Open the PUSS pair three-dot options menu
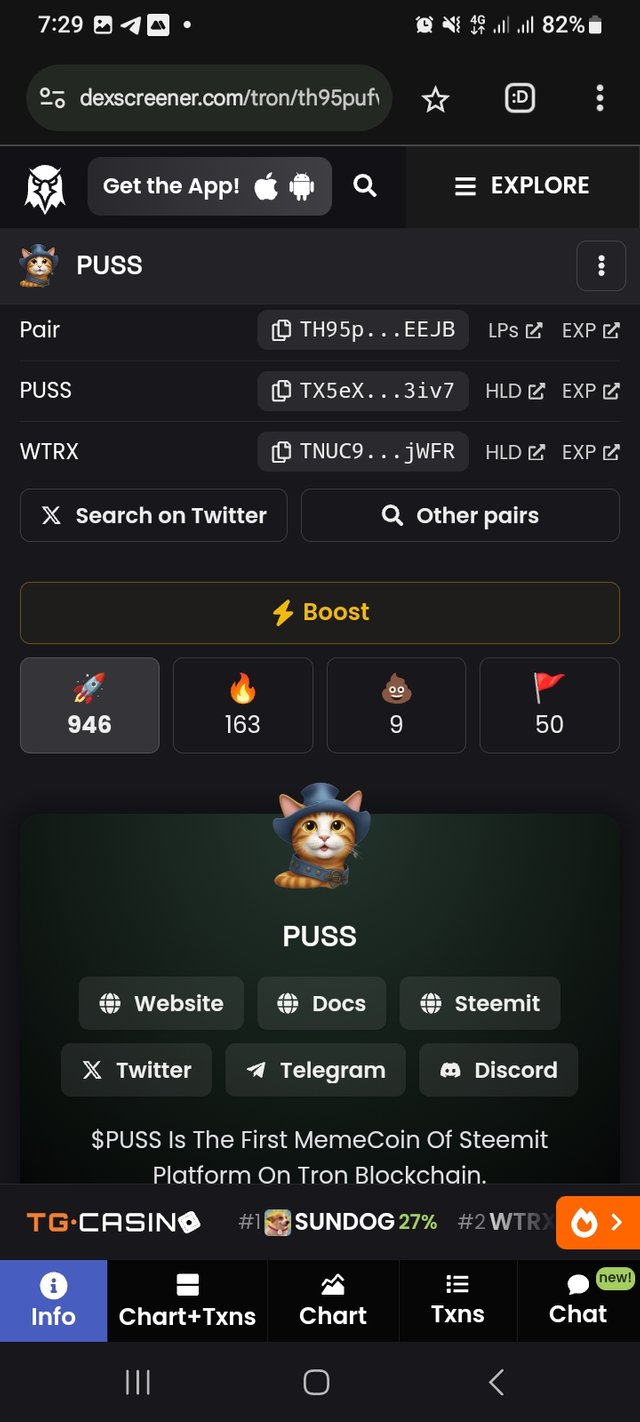This screenshot has height=1422, width=640. tap(601, 265)
